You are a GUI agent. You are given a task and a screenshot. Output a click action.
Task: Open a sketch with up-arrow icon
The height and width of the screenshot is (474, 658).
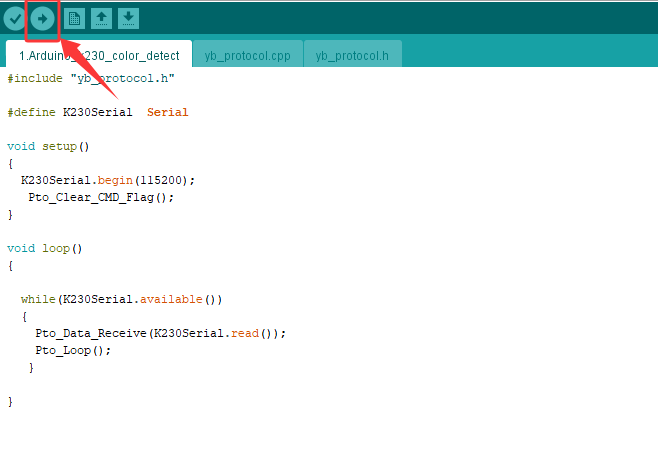click(101, 19)
